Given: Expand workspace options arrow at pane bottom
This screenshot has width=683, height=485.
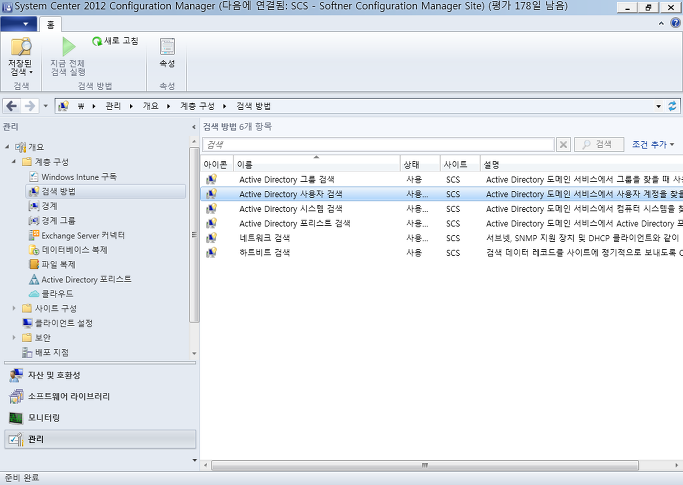Looking at the screenshot, I should click(194, 460).
